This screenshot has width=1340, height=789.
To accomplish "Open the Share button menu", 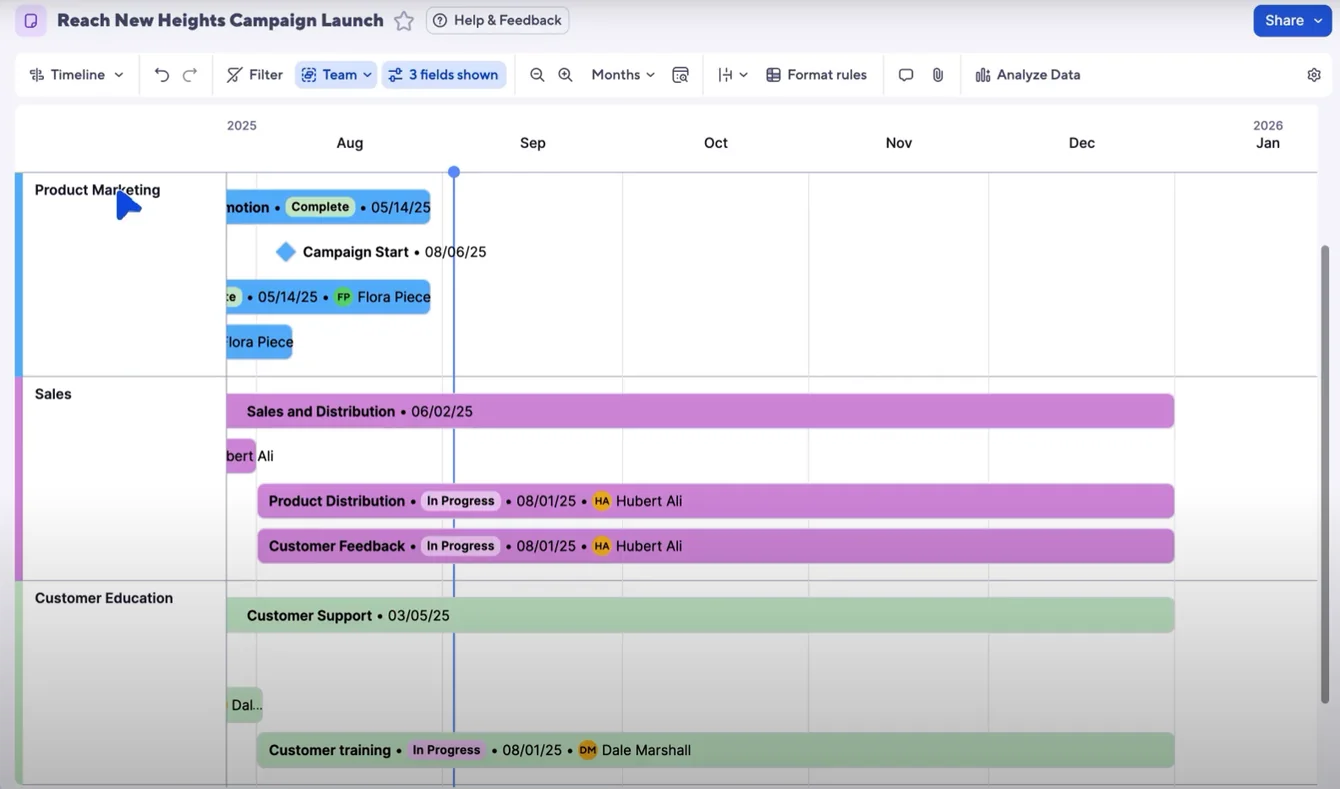I will (x=1292, y=20).
